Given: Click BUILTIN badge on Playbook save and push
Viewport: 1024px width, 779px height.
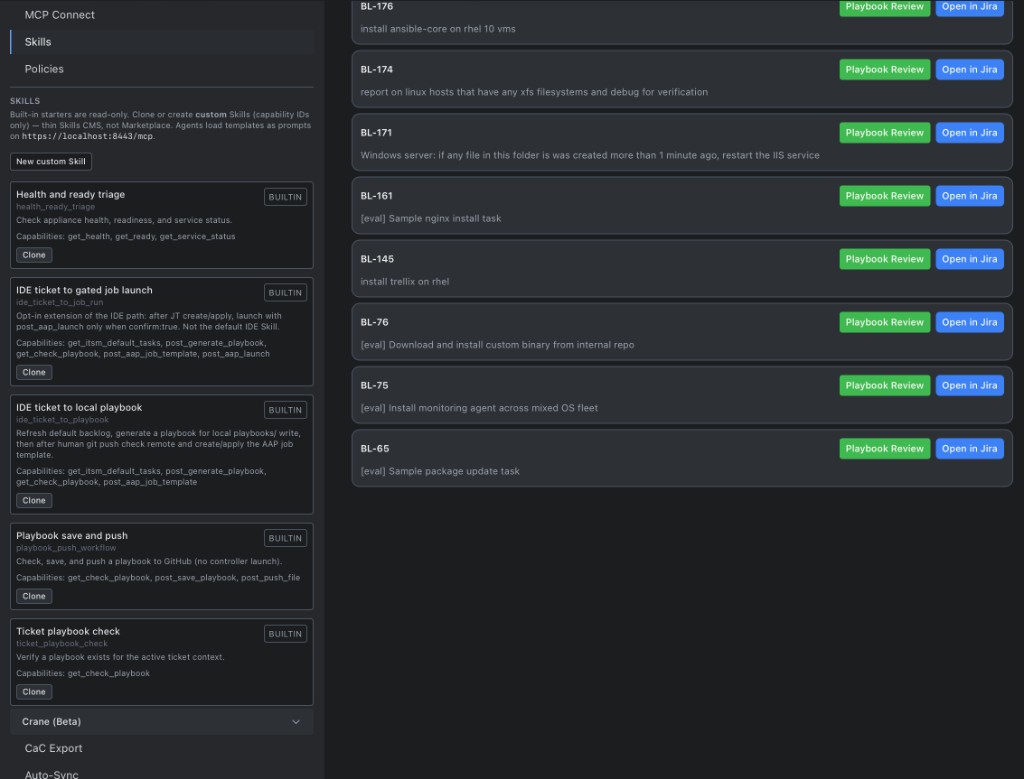Looking at the screenshot, I should [285, 538].
